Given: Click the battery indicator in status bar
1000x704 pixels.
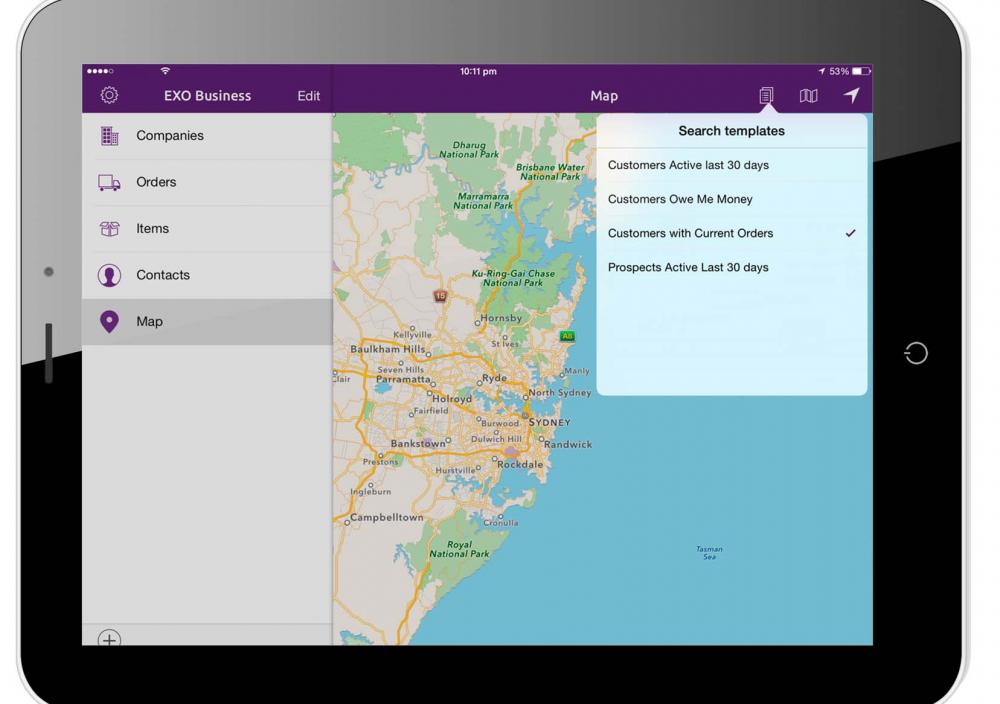Looking at the screenshot, I should [x=861, y=71].
